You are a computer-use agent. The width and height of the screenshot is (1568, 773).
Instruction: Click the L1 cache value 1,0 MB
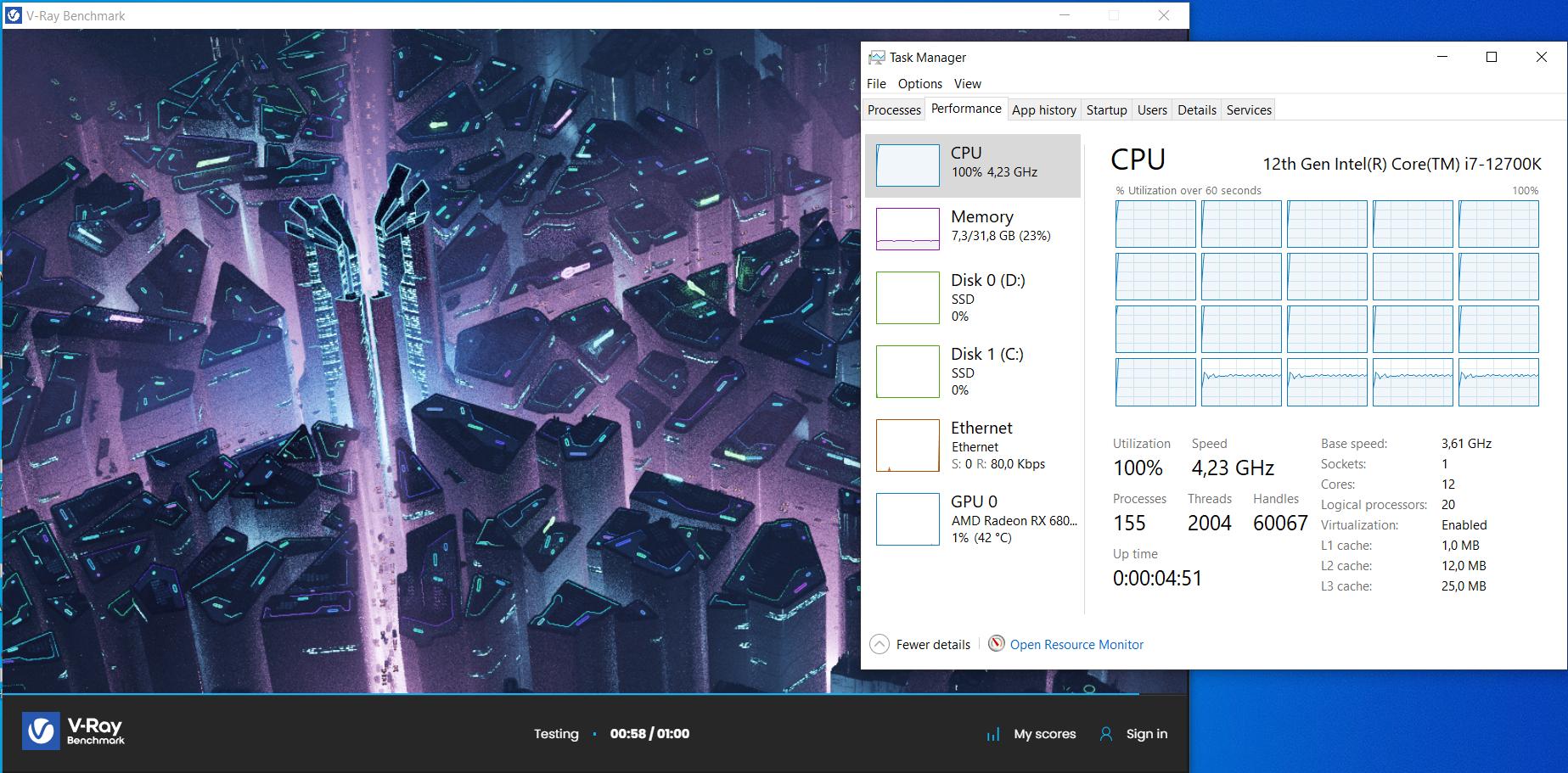pos(1460,546)
